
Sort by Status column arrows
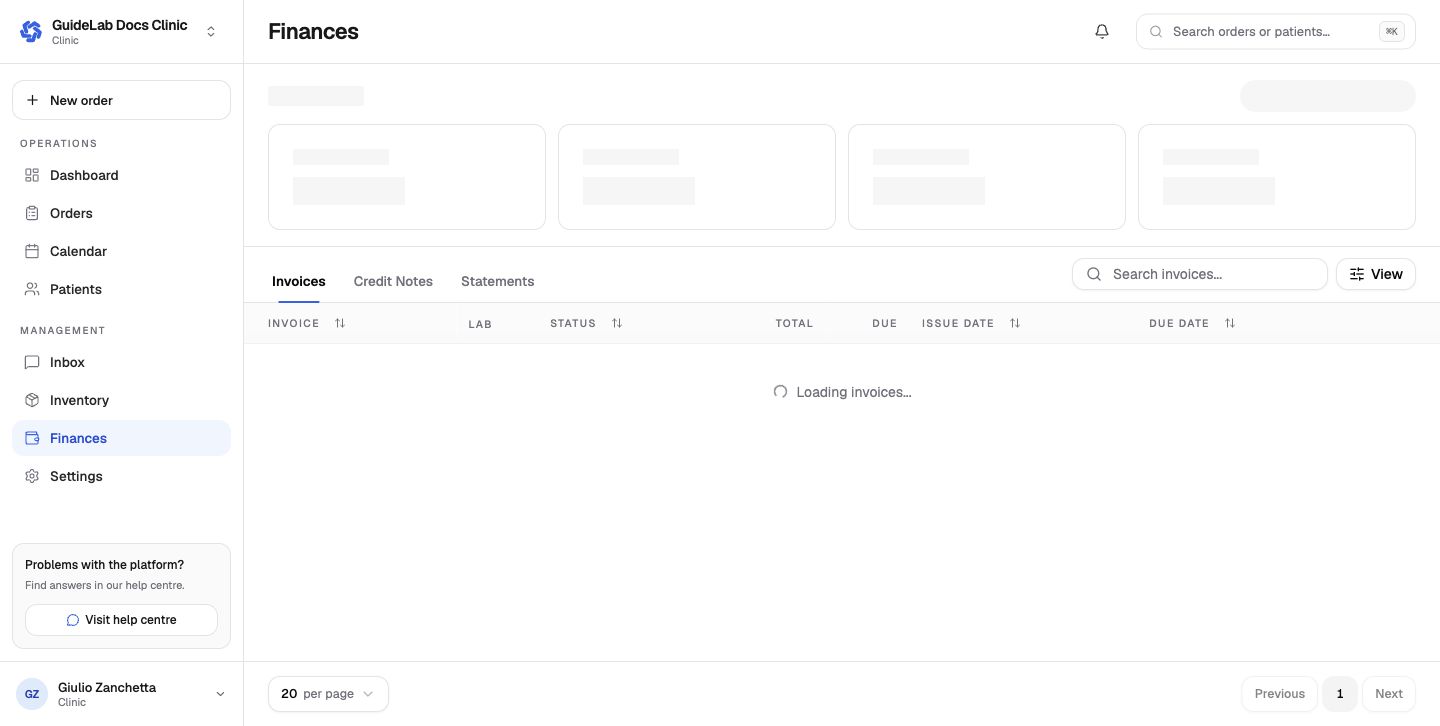[x=617, y=323]
